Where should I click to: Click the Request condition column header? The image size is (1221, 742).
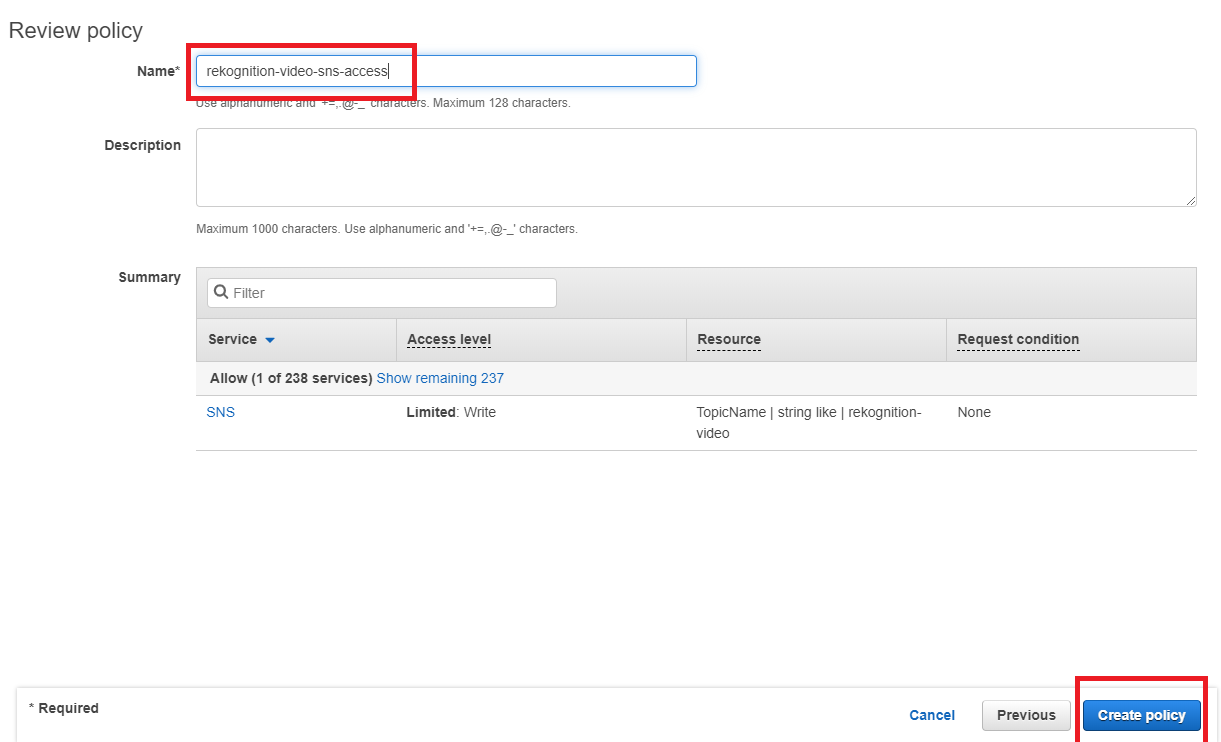1018,339
